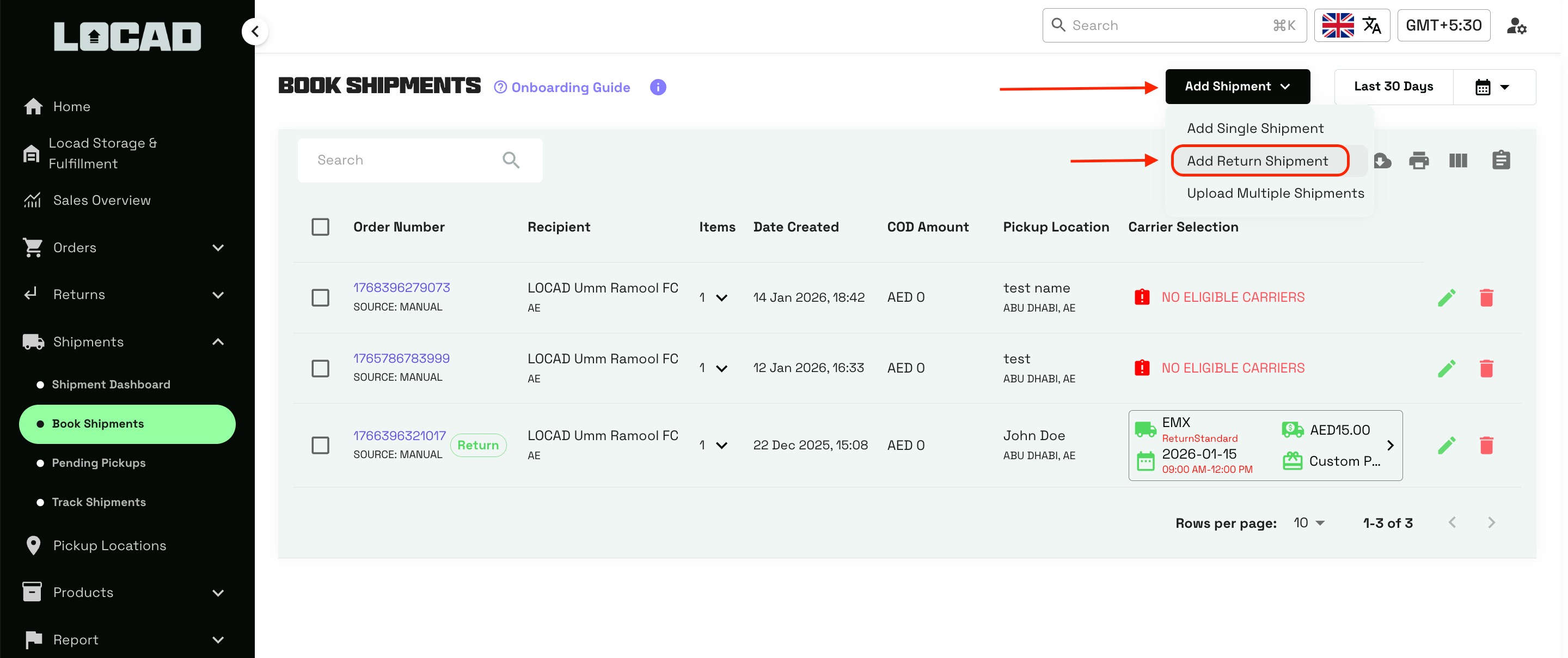Click the clipboard icon above table
1568x658 pixels.
pyautogui.click(x=1500, y=160)
